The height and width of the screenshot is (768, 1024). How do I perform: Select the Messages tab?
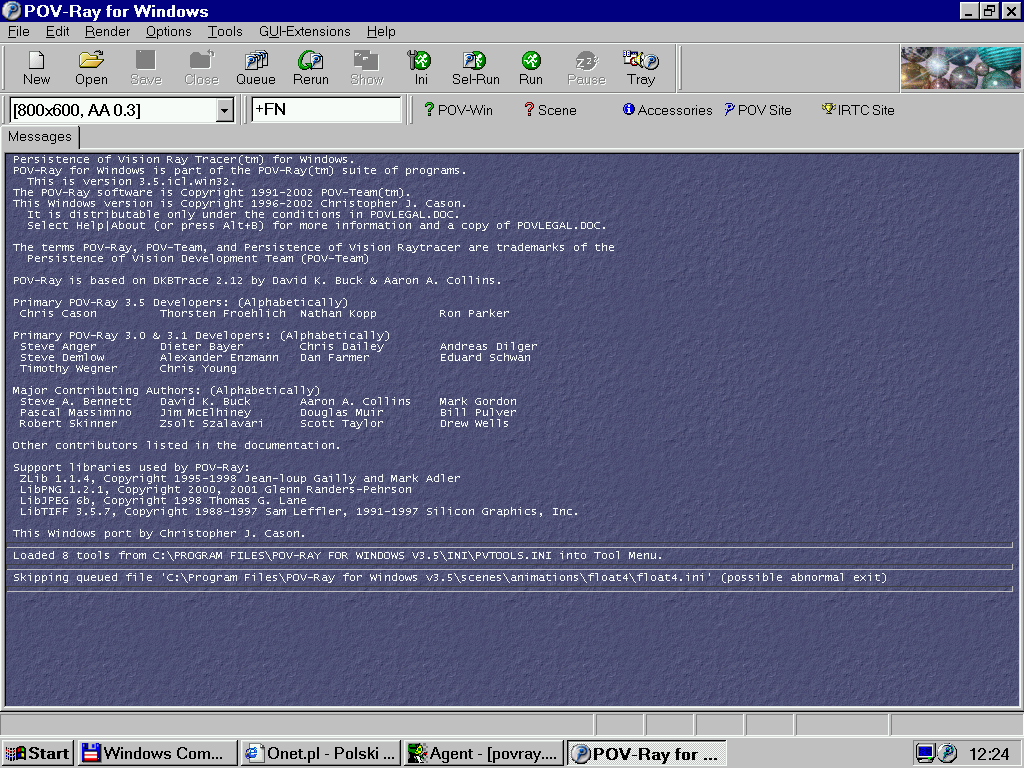tap(40, 137)
